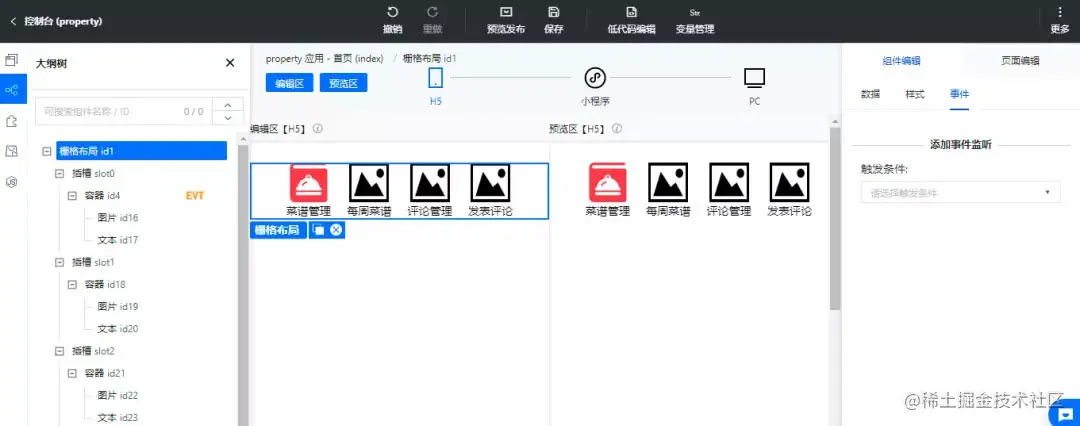Open the layout template icon in sidebar
Screen dimensions: 1080x426
coord(11,151)
